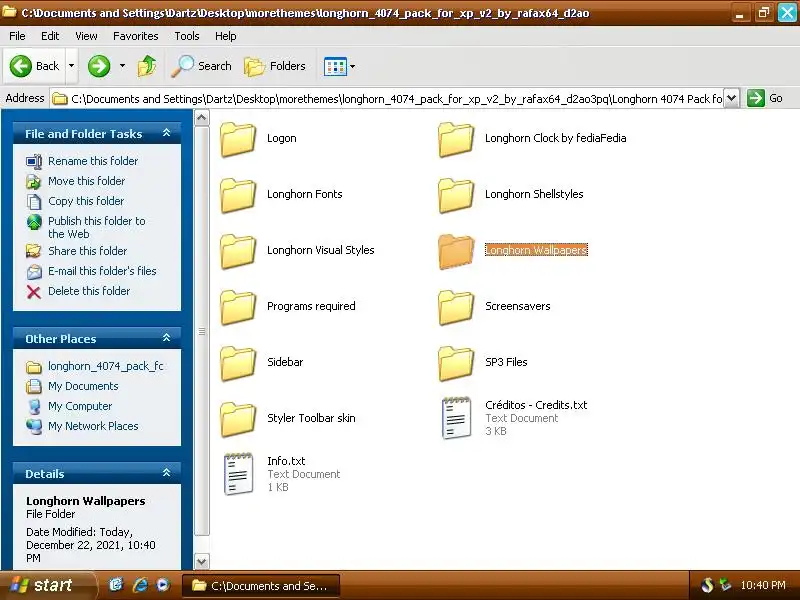
Task: Click the first system tray icon
Action: pos(707,585)
